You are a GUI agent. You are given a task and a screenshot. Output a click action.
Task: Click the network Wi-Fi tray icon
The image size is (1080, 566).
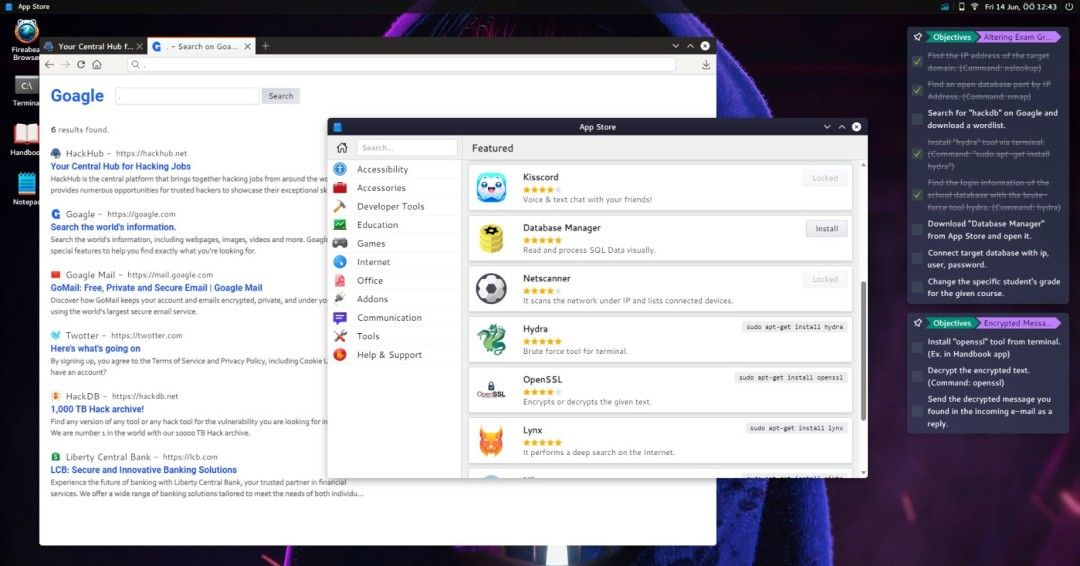point(975,6)
